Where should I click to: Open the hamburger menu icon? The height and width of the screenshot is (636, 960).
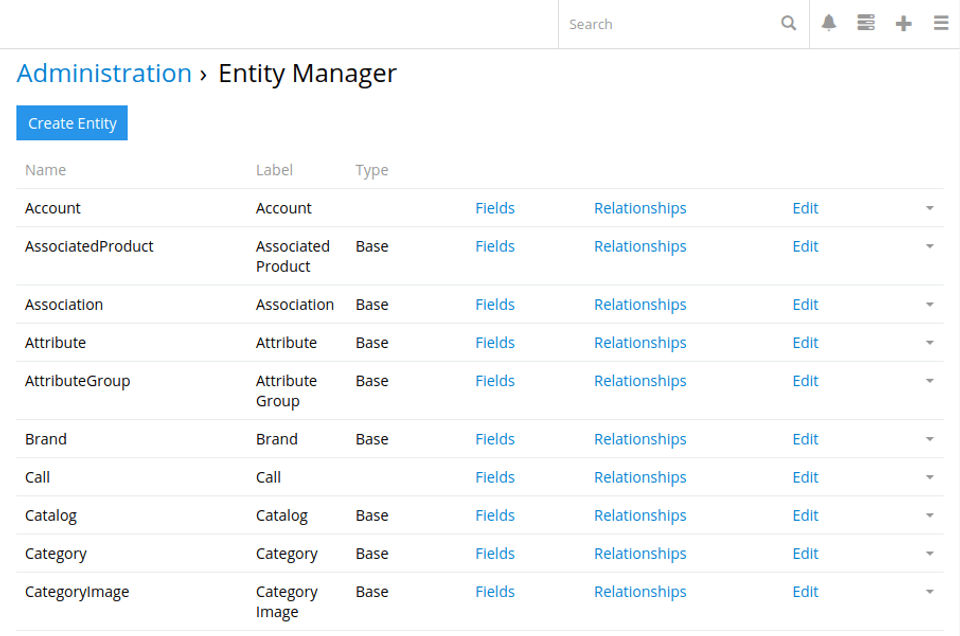(941, 24)
